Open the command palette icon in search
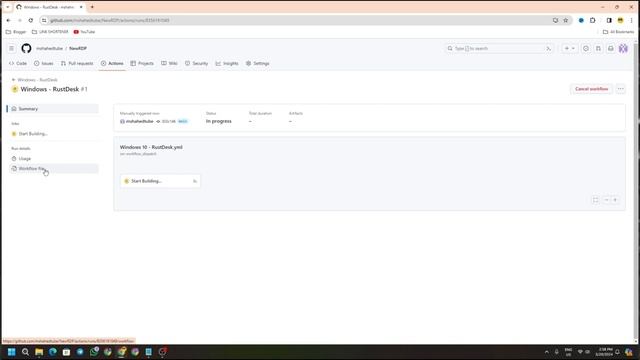 pyautogui.click(x=549, y=48)
